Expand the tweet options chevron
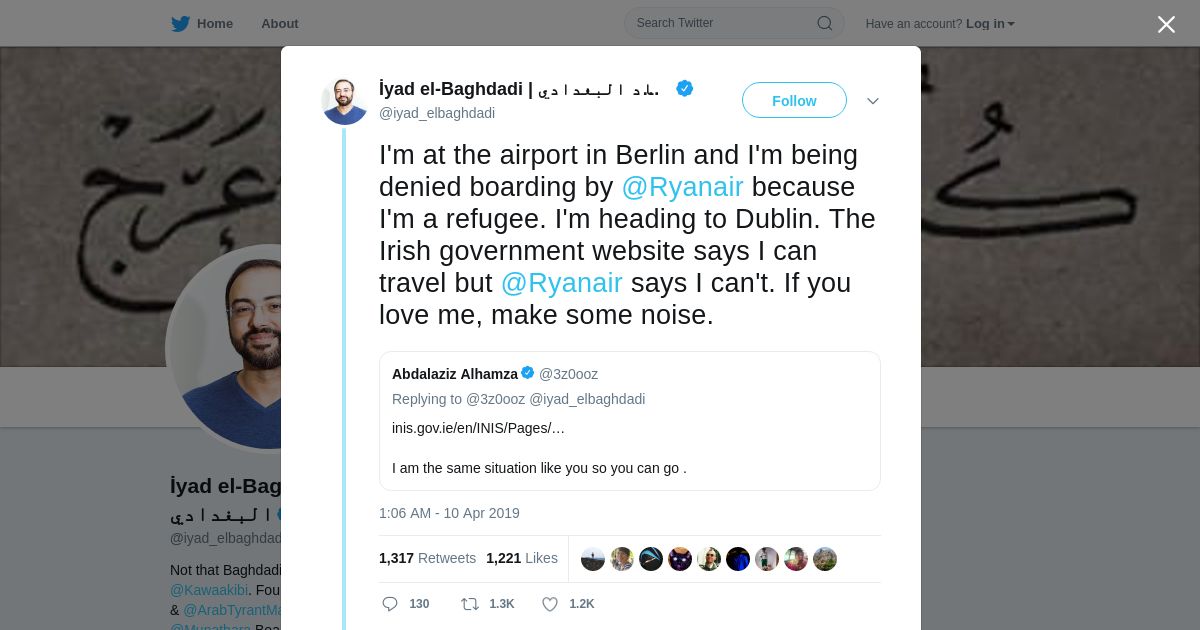Viewport: 1200px width, 630px height. [873, 101]
